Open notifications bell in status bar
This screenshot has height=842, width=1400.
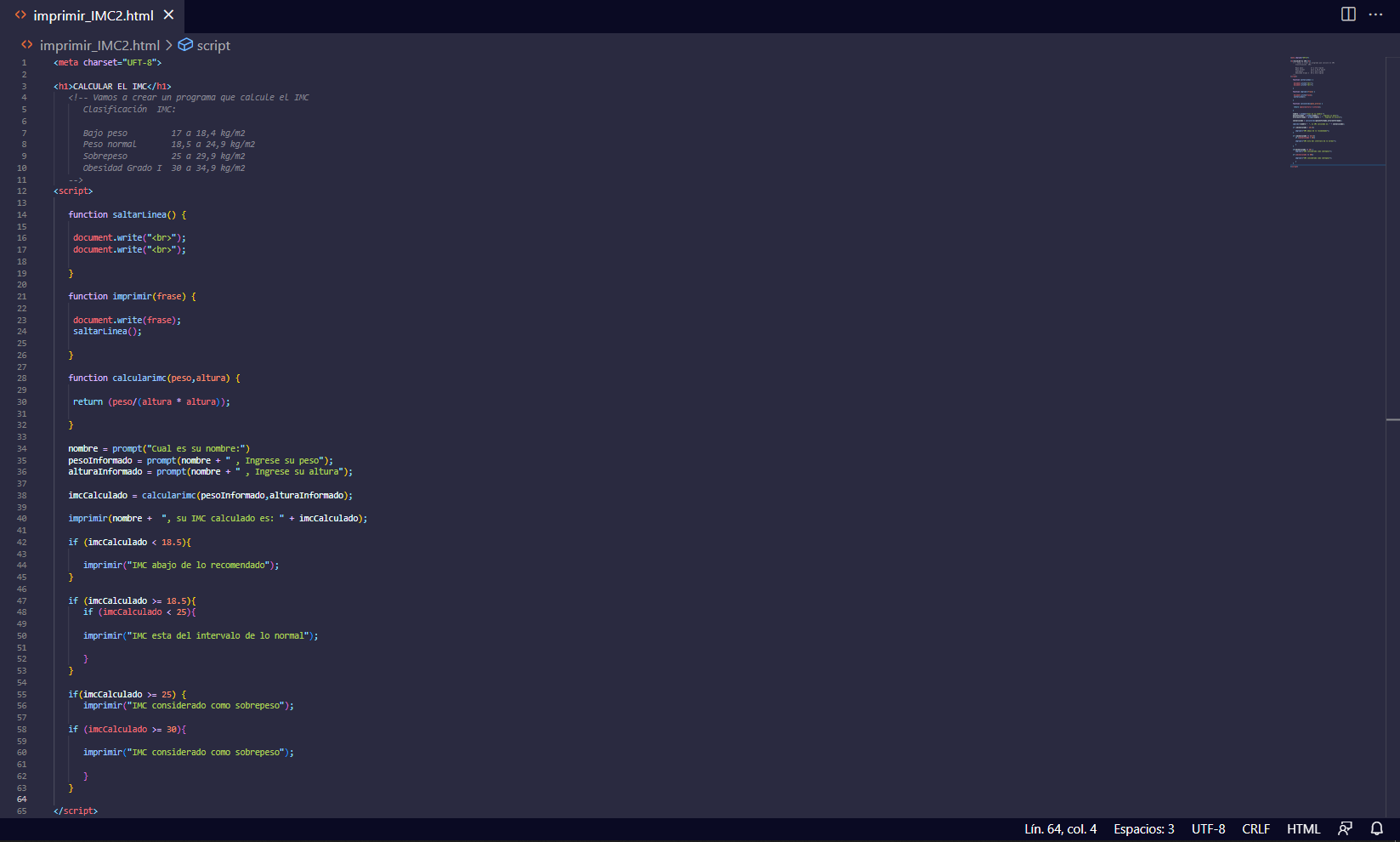pyautogui.click(x=1377, y=829)
